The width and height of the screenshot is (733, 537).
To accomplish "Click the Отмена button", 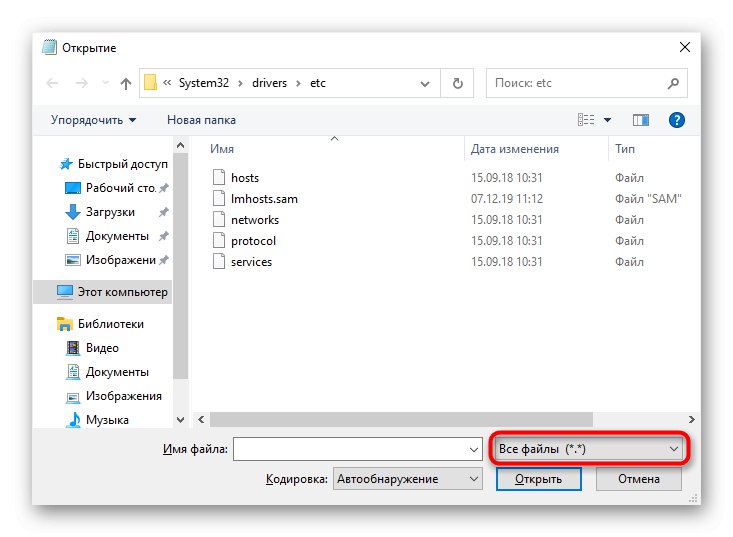I will coord(639,479).
